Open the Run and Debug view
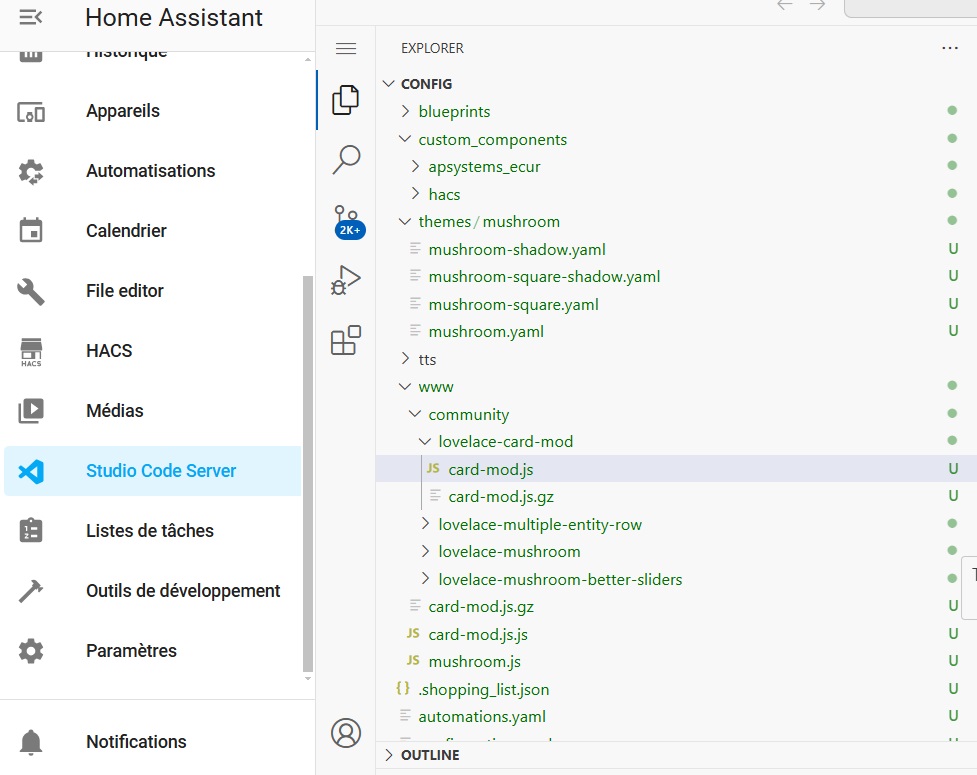This screenshot has width=977, height=775. [346, 280]
